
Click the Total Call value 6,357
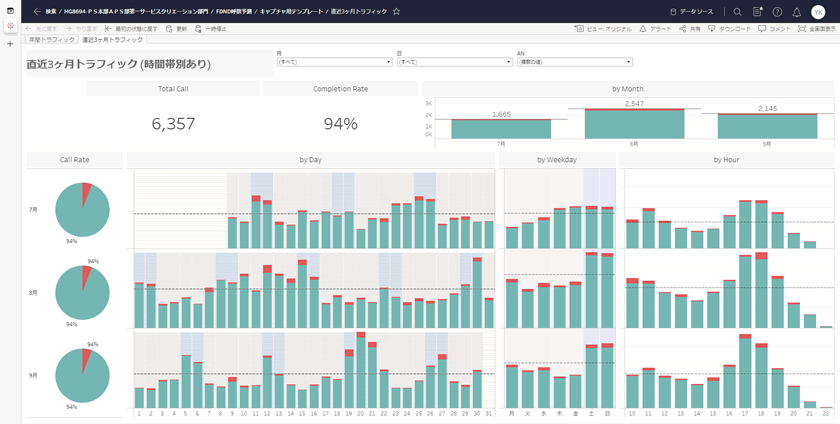(x=173, y=124)
